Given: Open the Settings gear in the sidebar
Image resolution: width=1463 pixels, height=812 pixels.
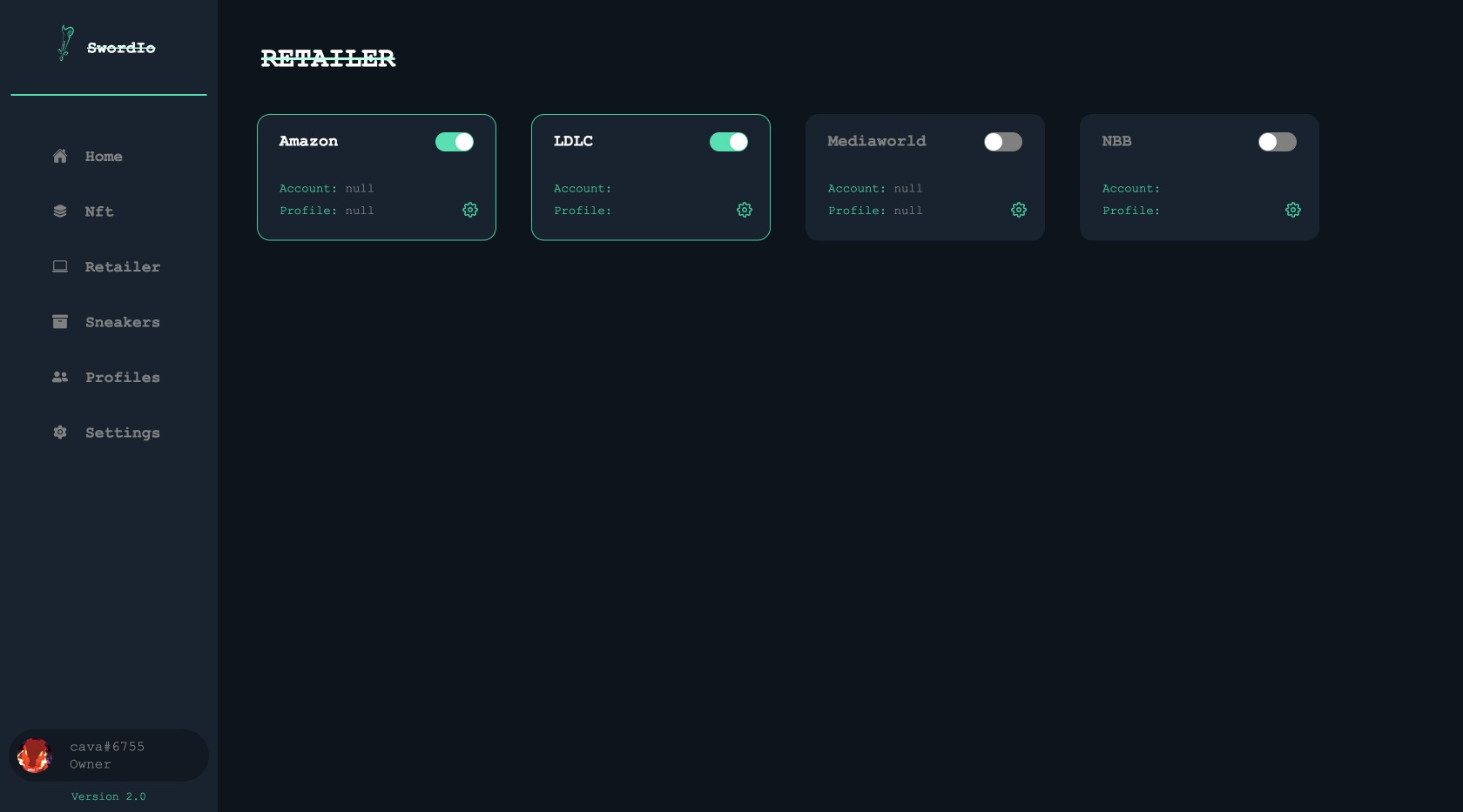Looking at the screenshot, I should pyautogui.click(x=59, y=433).
